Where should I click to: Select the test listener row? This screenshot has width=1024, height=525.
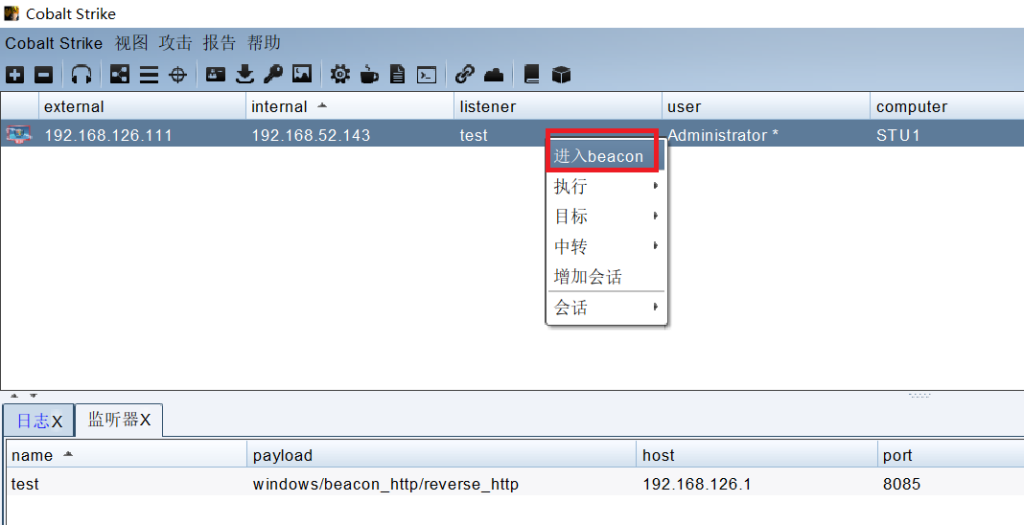[300, 484]
